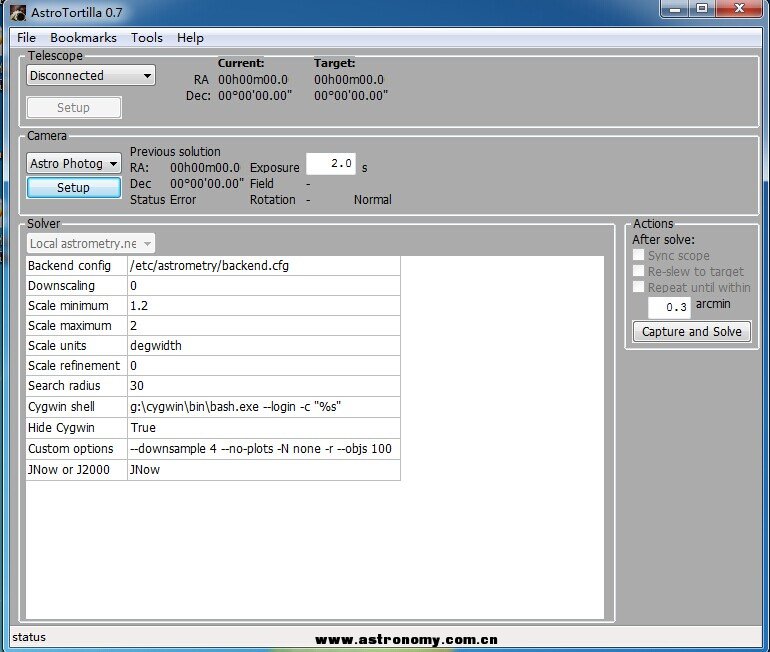Click the Scale units label cell
The width and height of the screenshot is (770, 652).
[x=76, y=346]
